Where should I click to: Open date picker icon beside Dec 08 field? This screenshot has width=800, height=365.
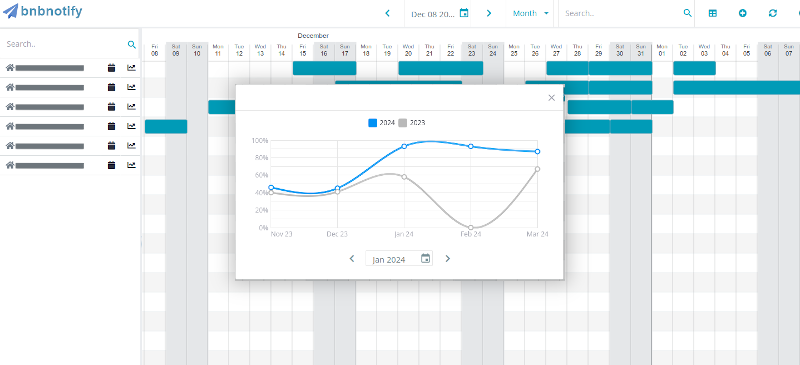[464, 13]
